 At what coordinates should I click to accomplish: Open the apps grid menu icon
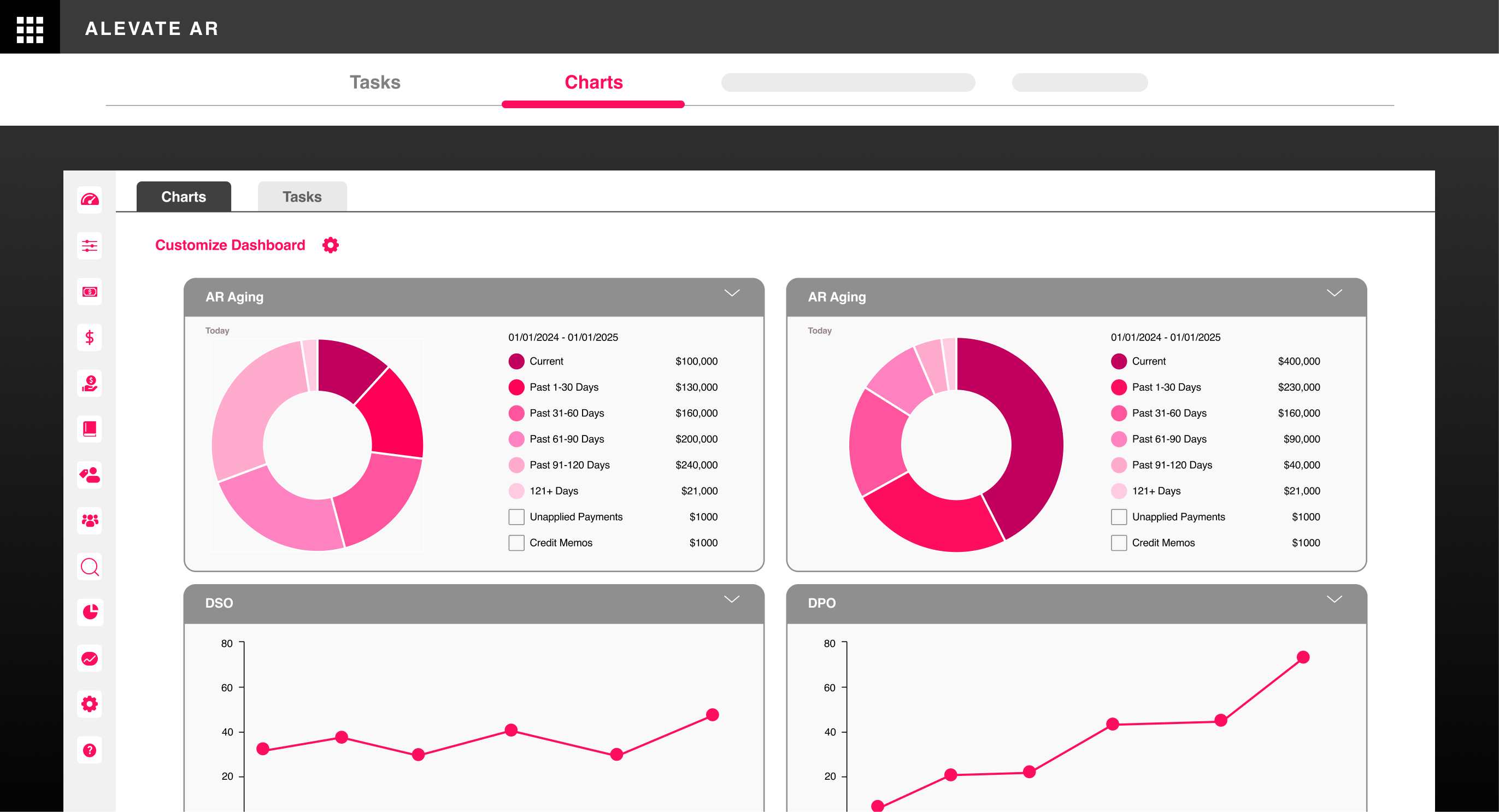click(x=30, y=28)
